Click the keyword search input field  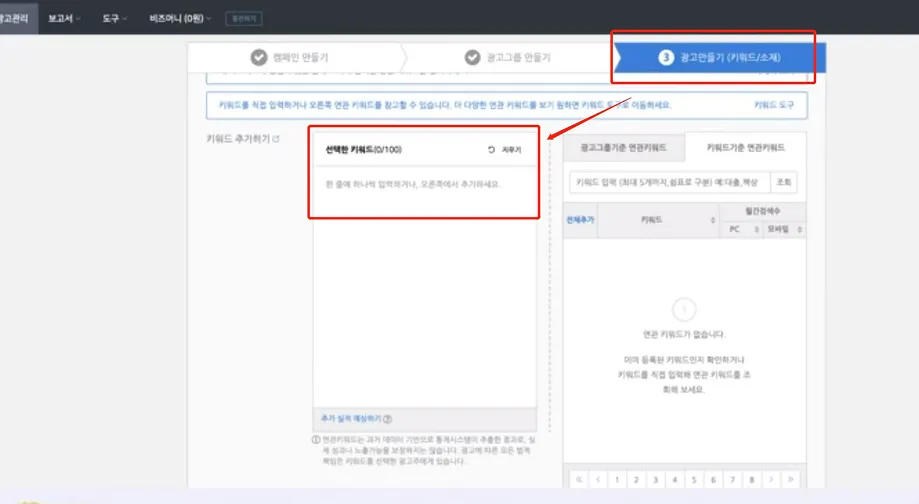point(669,182)
